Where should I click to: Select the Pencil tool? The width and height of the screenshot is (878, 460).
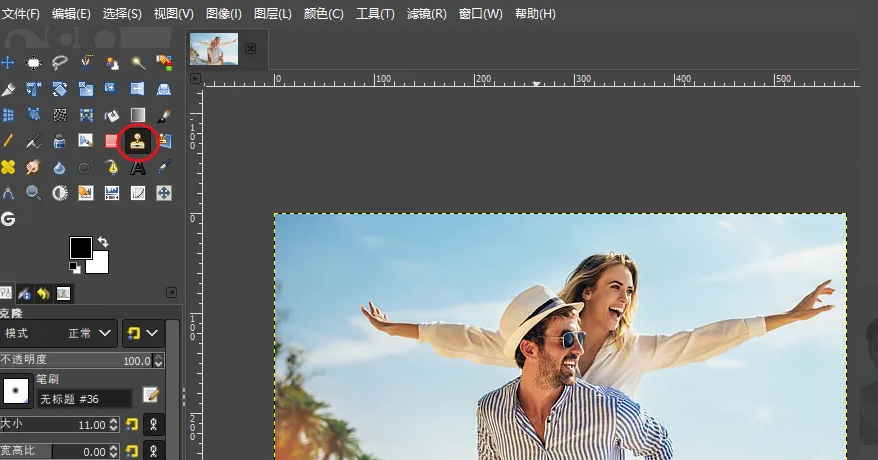coord(8,141)
